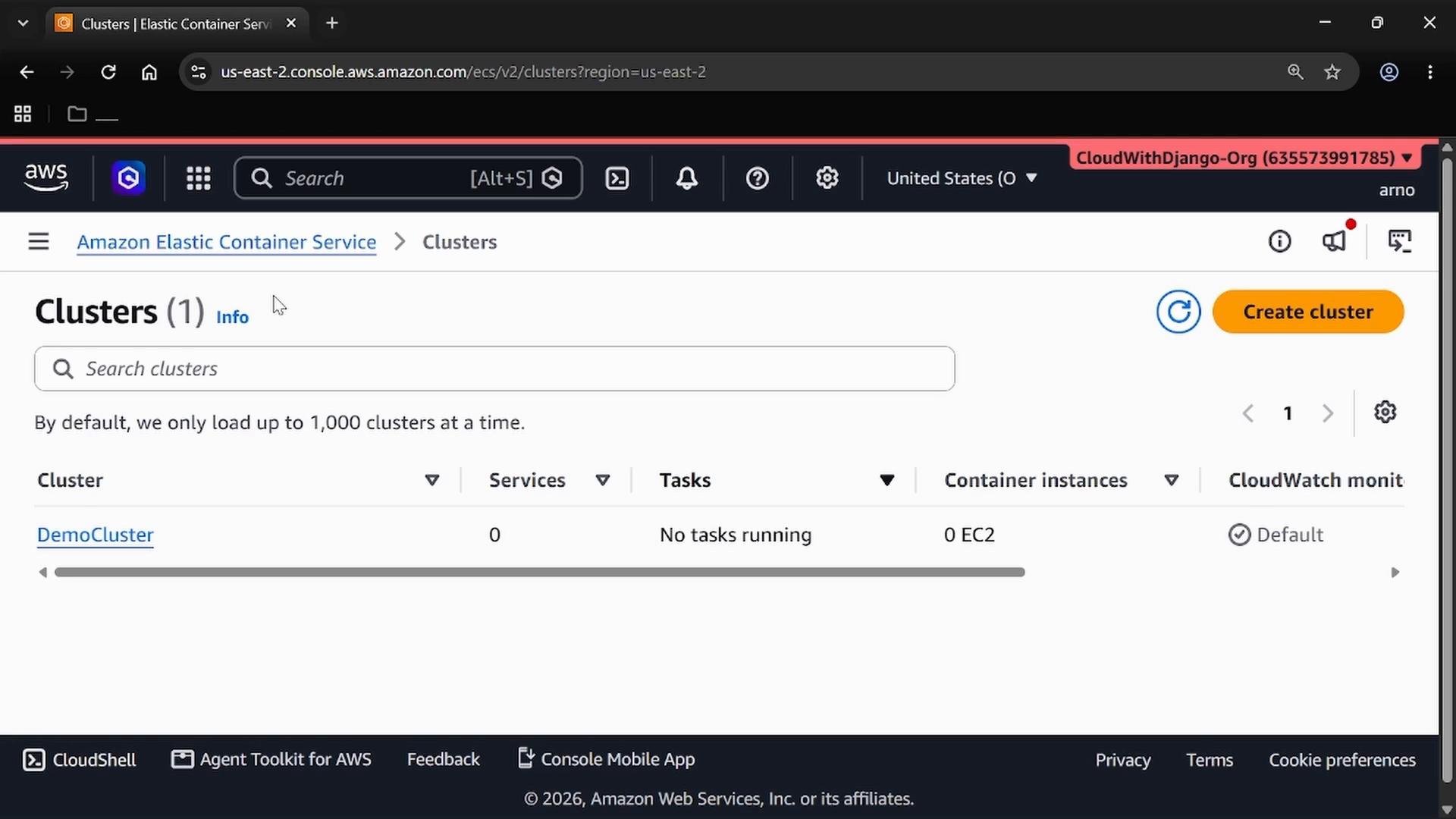View site information icon in address bar

point(199,72)
